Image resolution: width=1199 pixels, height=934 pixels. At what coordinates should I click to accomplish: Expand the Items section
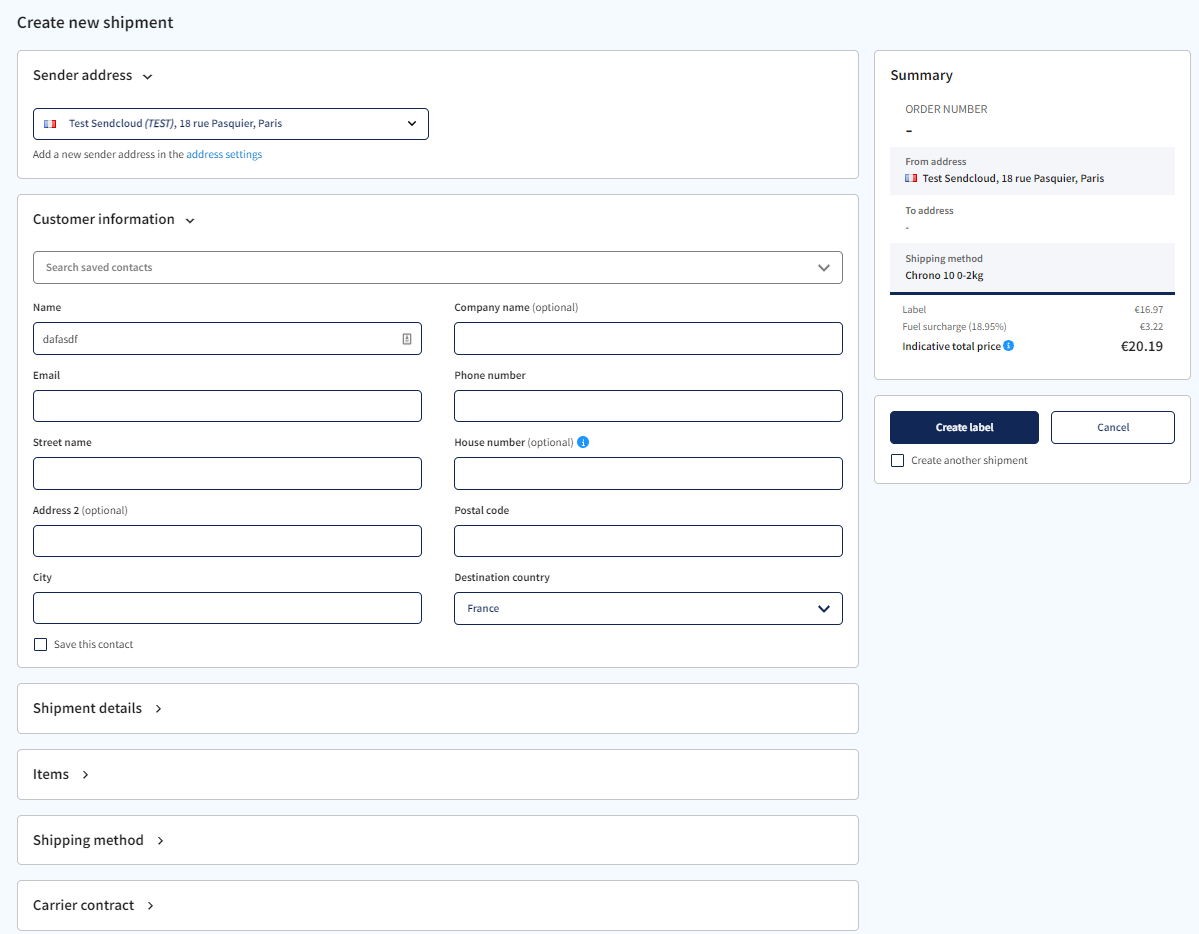point(85,774)
